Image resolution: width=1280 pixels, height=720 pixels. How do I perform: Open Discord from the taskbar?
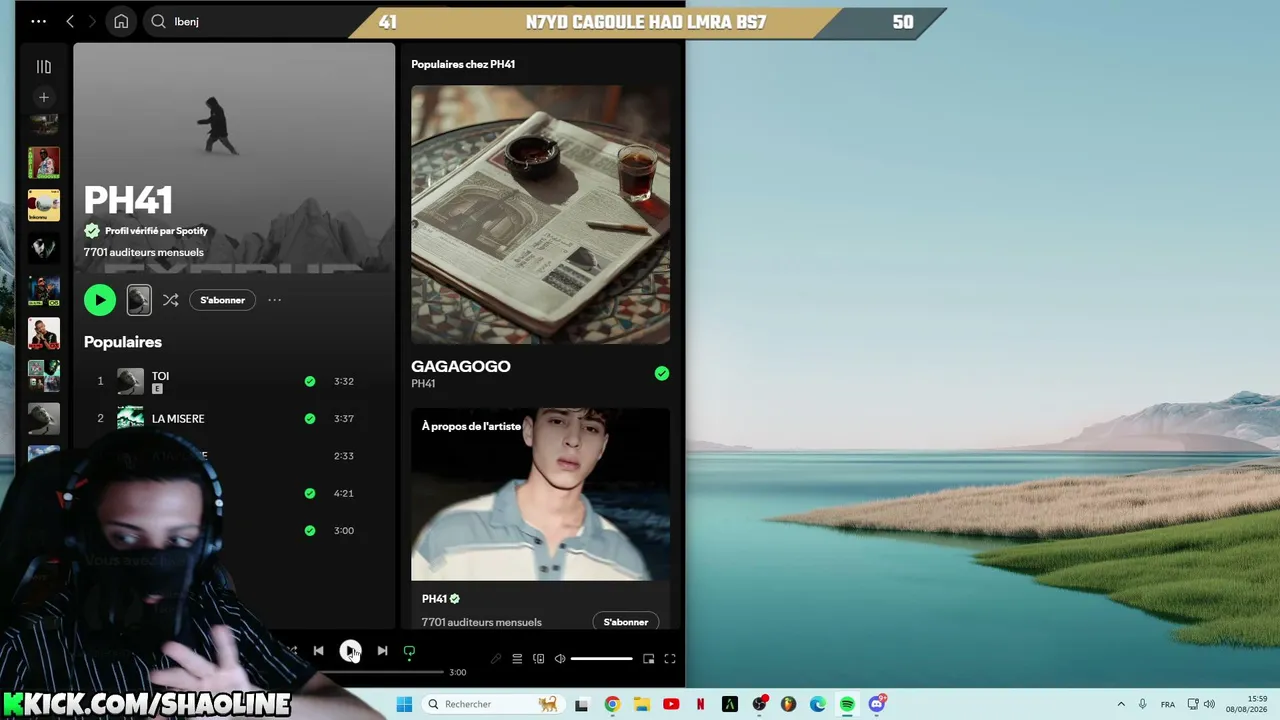(877, 704)
